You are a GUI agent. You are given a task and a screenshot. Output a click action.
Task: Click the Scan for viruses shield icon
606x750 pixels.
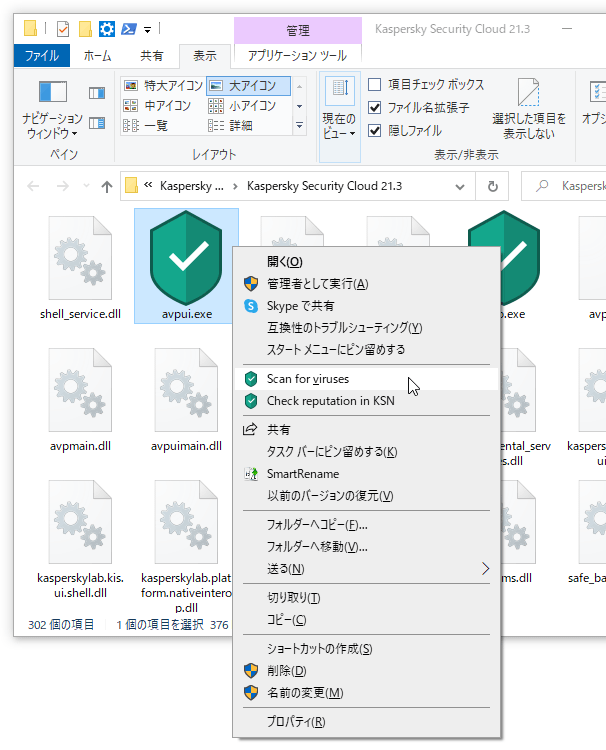[251, 379]
